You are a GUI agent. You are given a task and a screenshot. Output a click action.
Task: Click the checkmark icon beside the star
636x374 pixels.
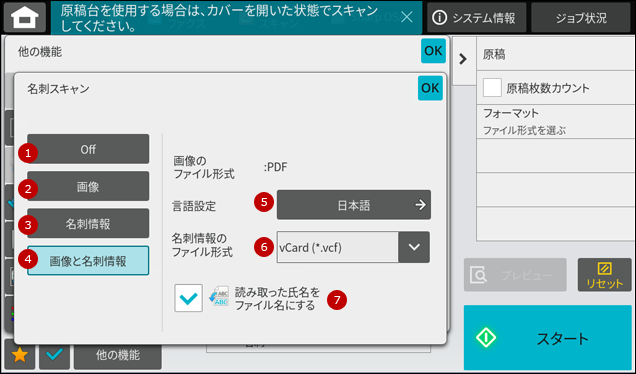(54, 355)
